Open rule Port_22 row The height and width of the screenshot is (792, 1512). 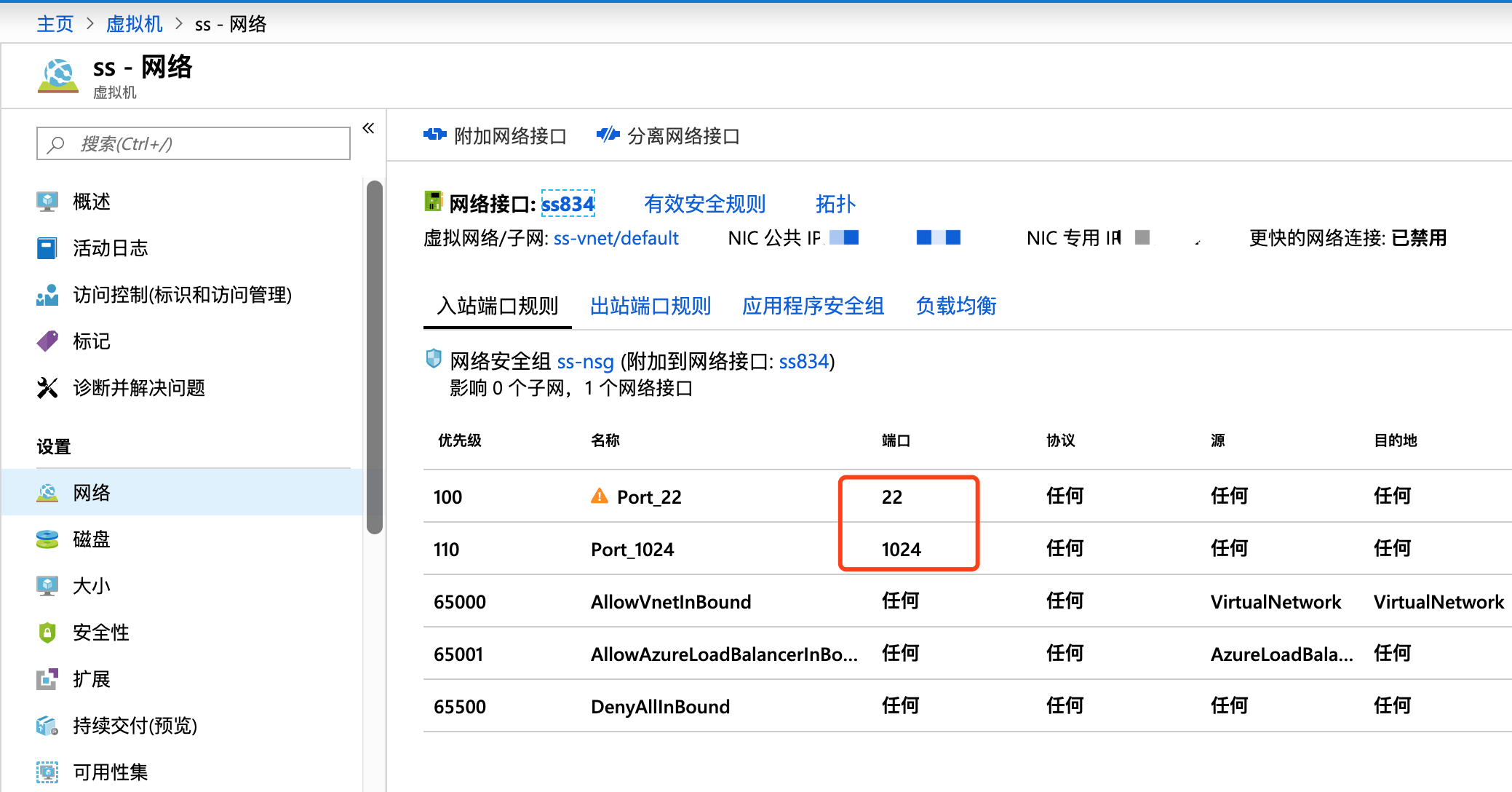[x=968, y=496]
